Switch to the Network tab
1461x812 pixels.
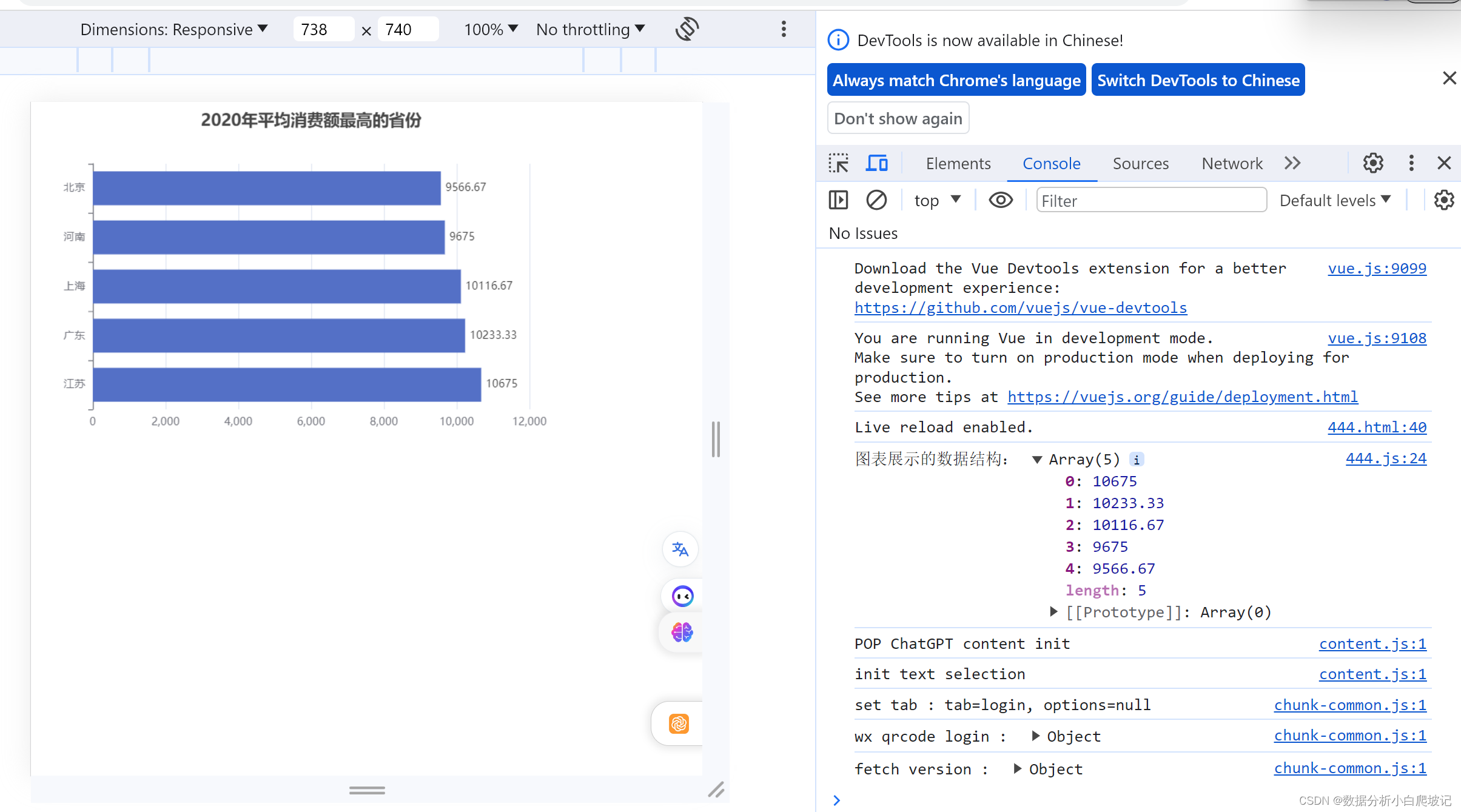coord(1232,163)
